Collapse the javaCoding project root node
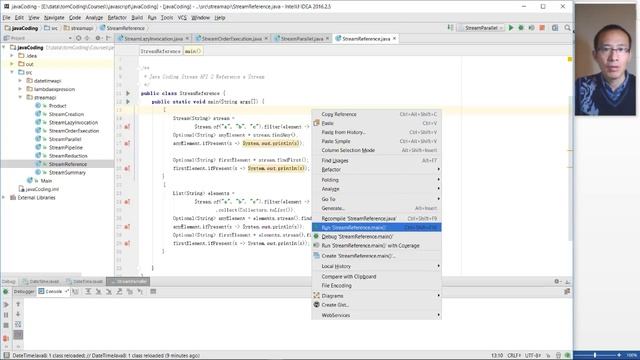This screenshot has width=640, height=360. [4, 47]
